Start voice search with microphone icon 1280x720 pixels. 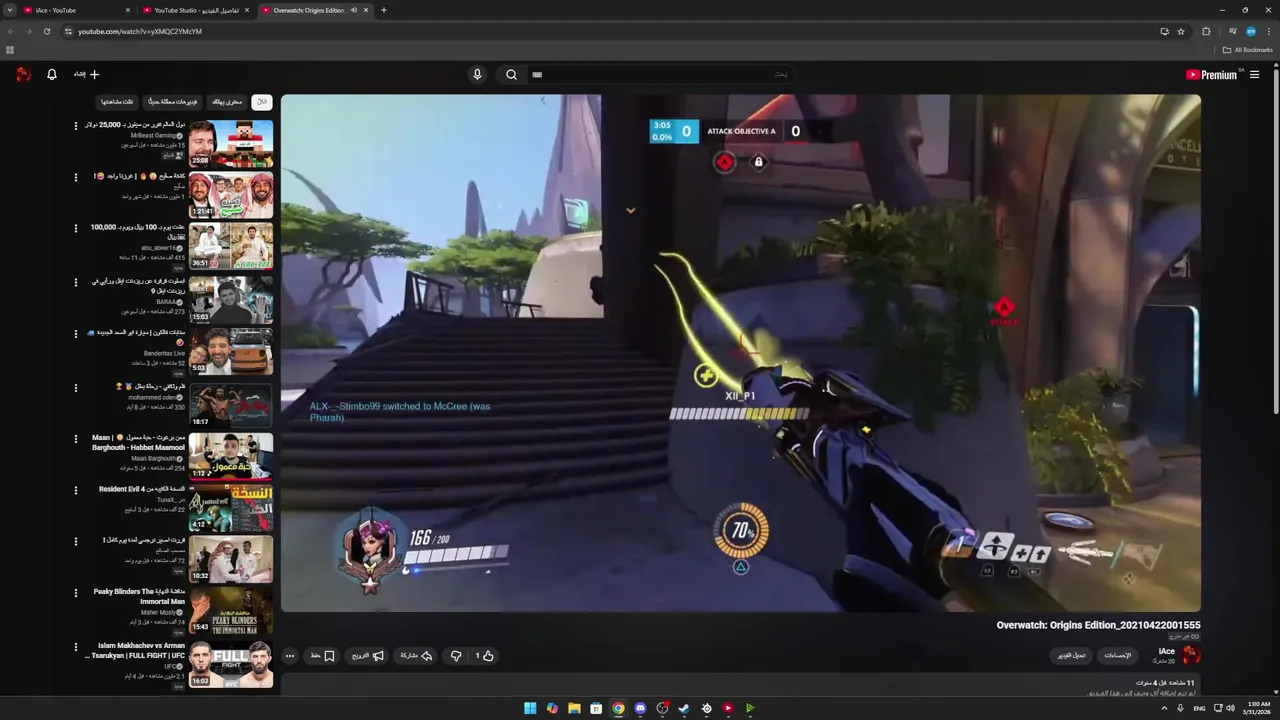coord(477,74)
